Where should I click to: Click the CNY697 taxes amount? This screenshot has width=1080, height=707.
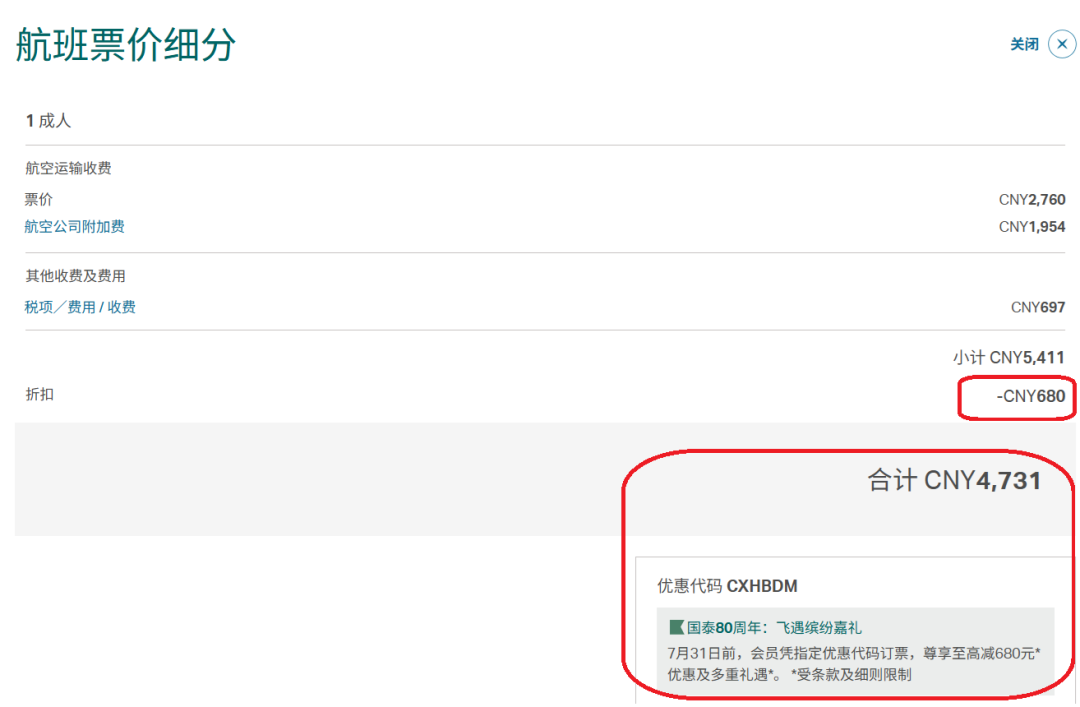1038,307
